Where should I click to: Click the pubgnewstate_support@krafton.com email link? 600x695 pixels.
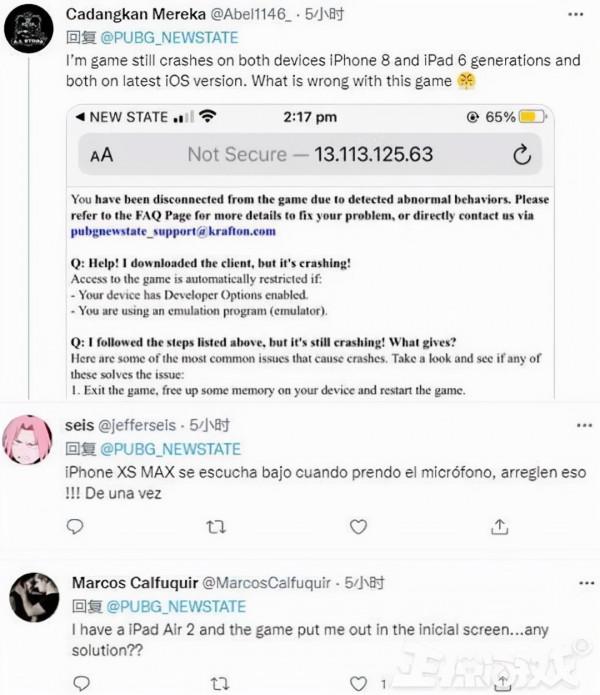pyautogui.click(x=173, y=231)
